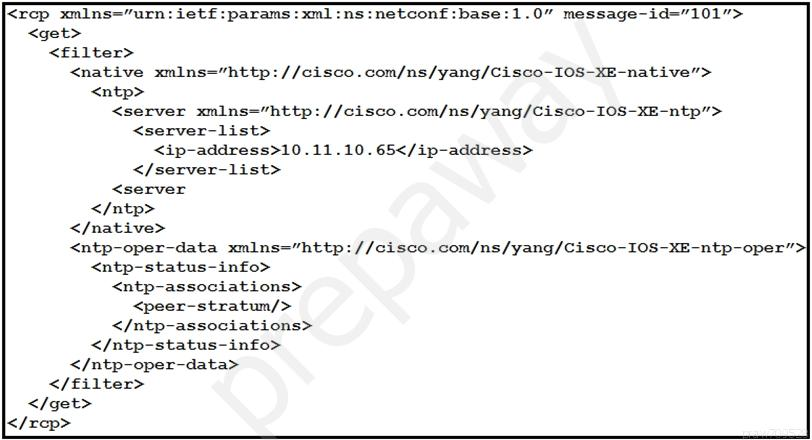Click the closing ntp-associations tag
The image size is (812, 440).
[x=212, y=326]
